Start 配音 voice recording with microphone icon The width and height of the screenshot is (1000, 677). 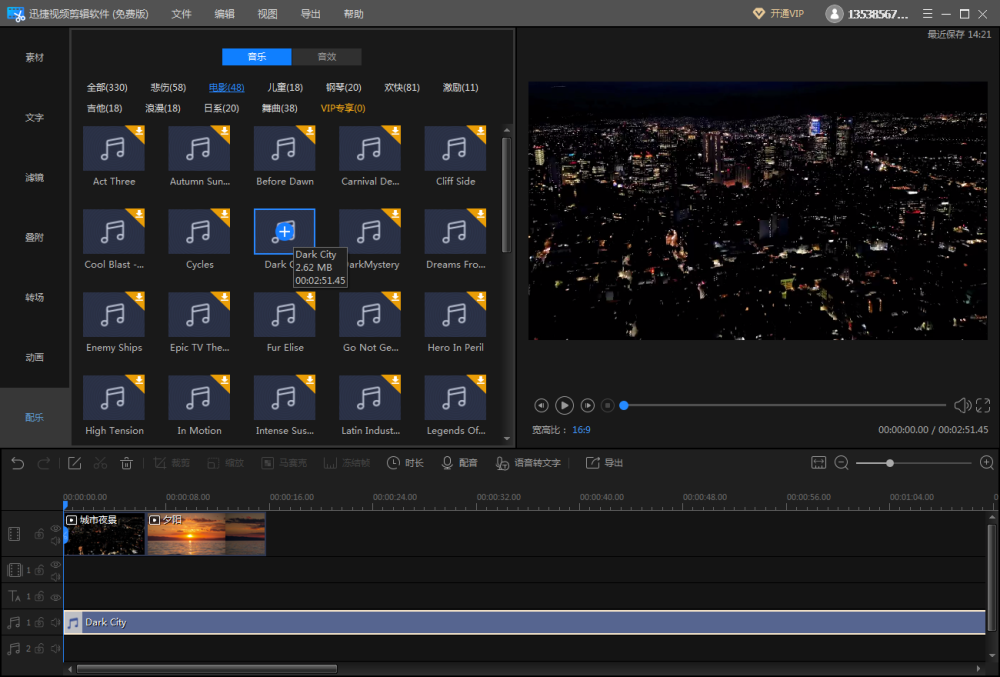click(x=459, y=463)
